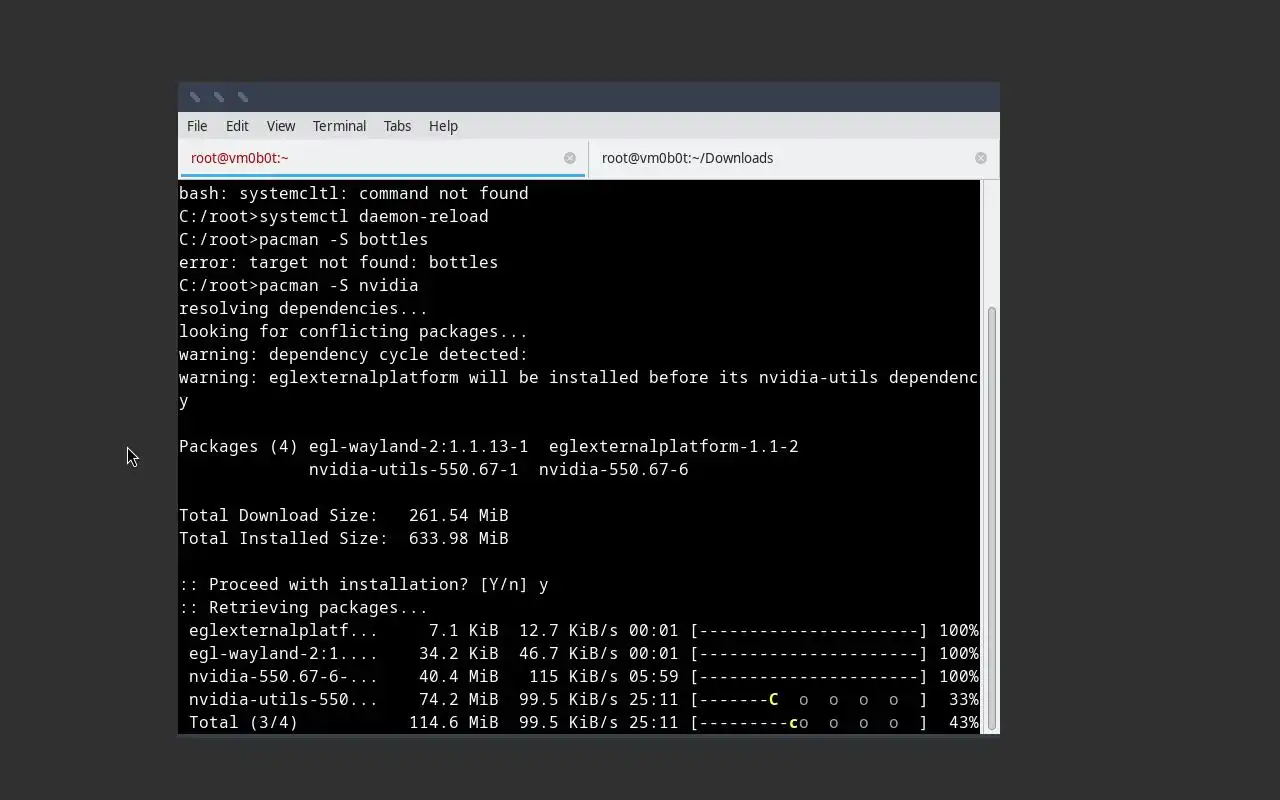Screen dimensions: 1280x800
Task: Open the Terminal menu
Action: 339,126
